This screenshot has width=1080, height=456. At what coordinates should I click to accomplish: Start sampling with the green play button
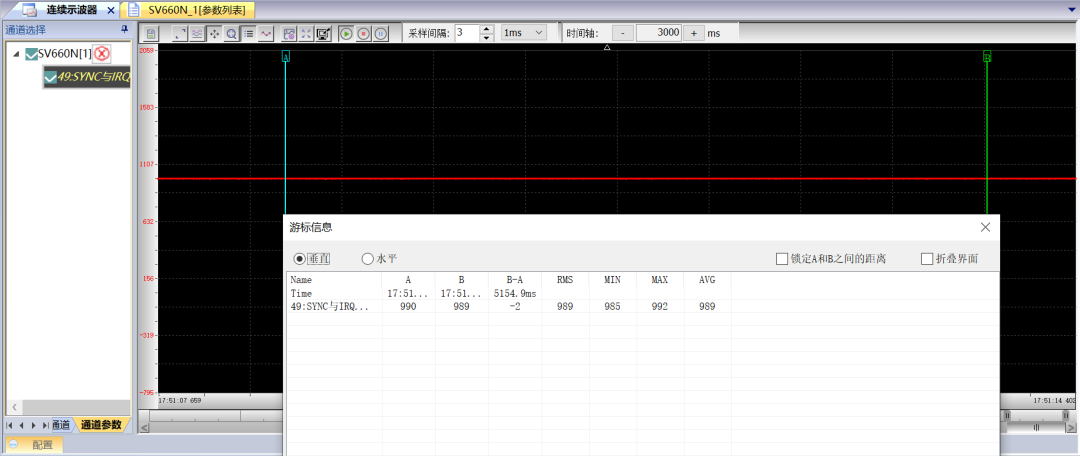(x=346, y=33)
